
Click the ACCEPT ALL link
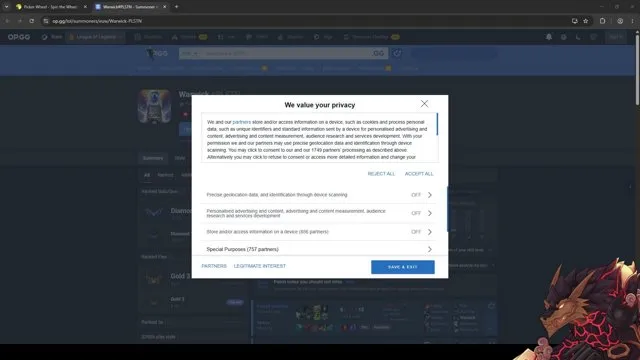click(419, 174)
